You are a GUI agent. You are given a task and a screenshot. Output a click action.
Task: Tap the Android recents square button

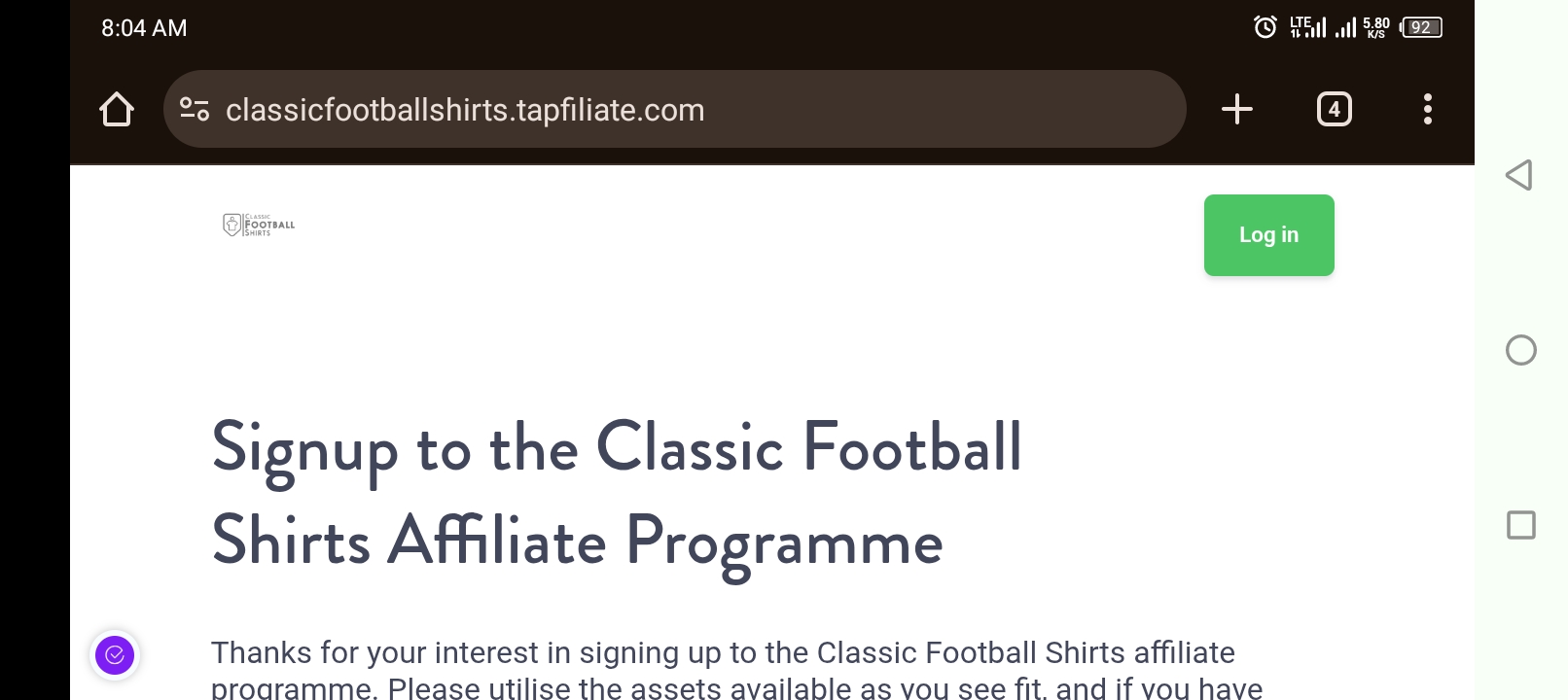pos(1520,525)
